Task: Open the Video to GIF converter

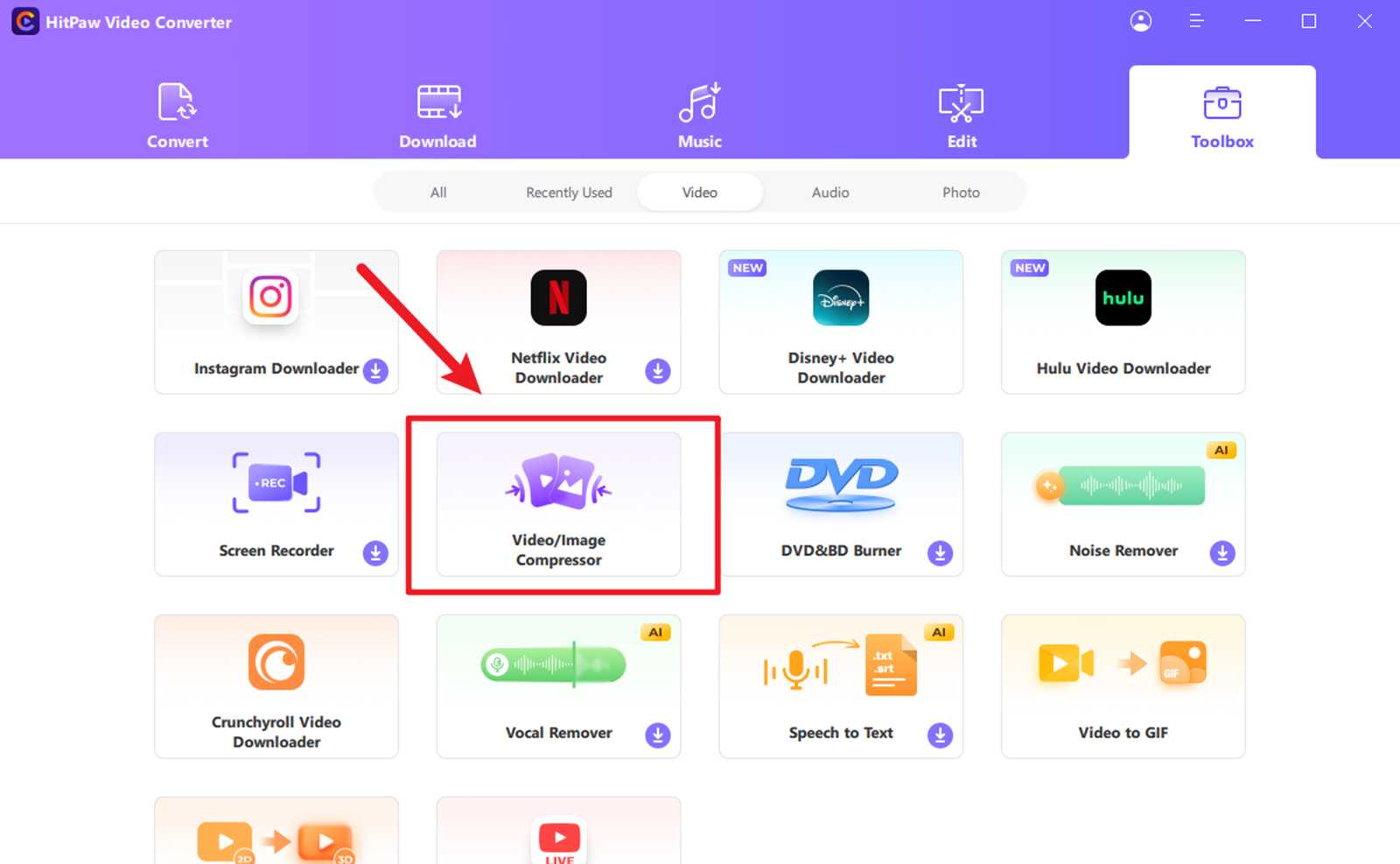Action: [x=1123, y=686]
